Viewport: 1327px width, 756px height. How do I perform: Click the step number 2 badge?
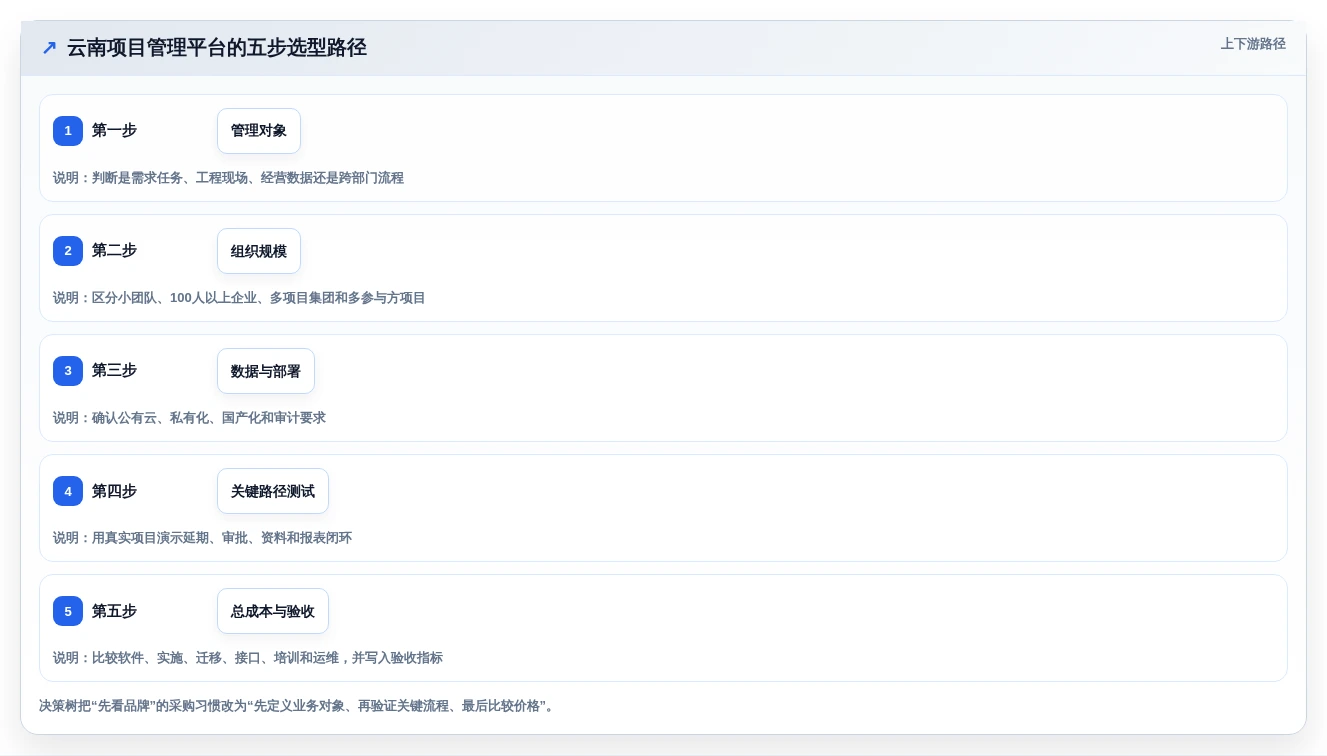tap(68, 251)
